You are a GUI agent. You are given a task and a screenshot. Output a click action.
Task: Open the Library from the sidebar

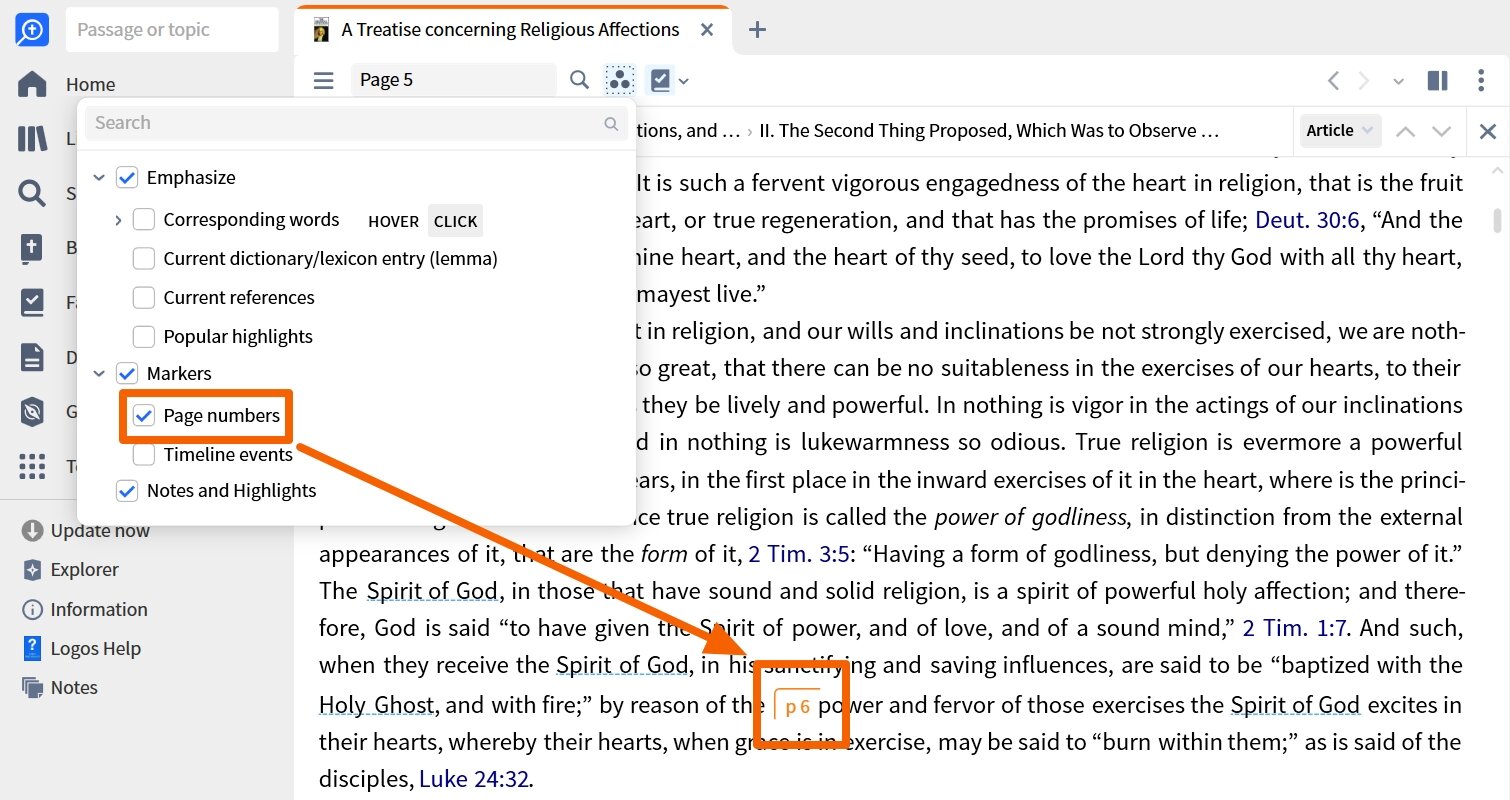click(x=31, y=138)
